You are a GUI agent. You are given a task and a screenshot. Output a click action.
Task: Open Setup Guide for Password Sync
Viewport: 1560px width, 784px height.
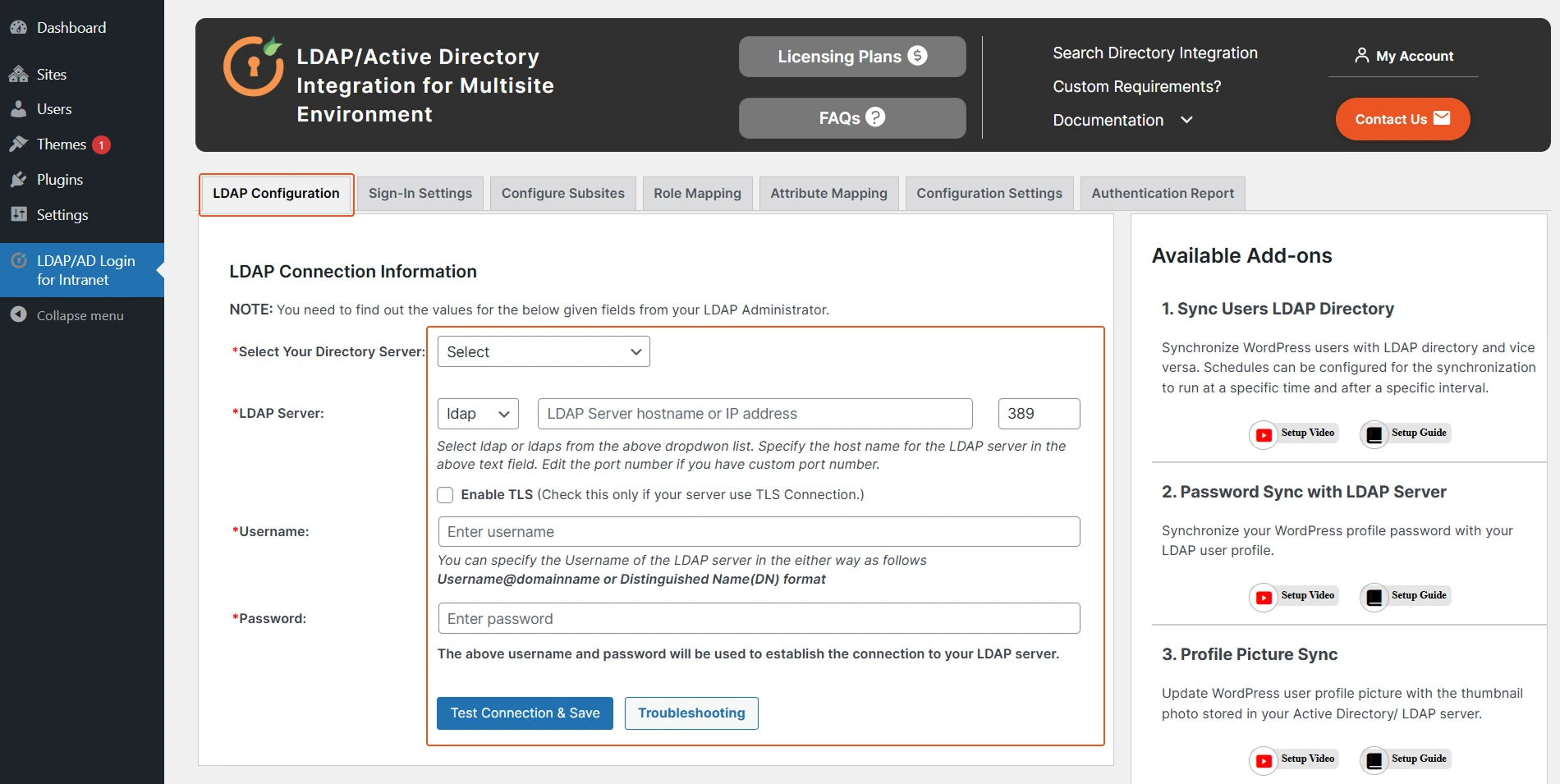tap(1406, 596)
